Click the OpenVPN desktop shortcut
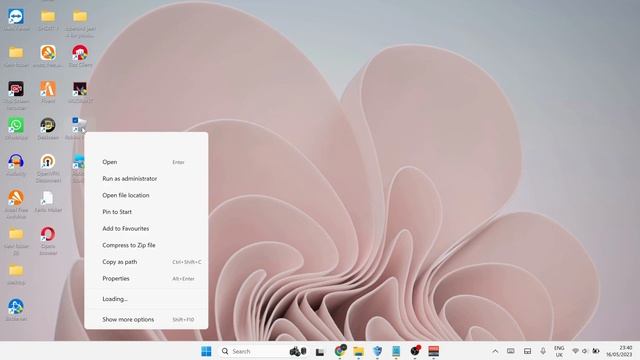The height and width of the screenshot is (360, 640). [48, 161]
